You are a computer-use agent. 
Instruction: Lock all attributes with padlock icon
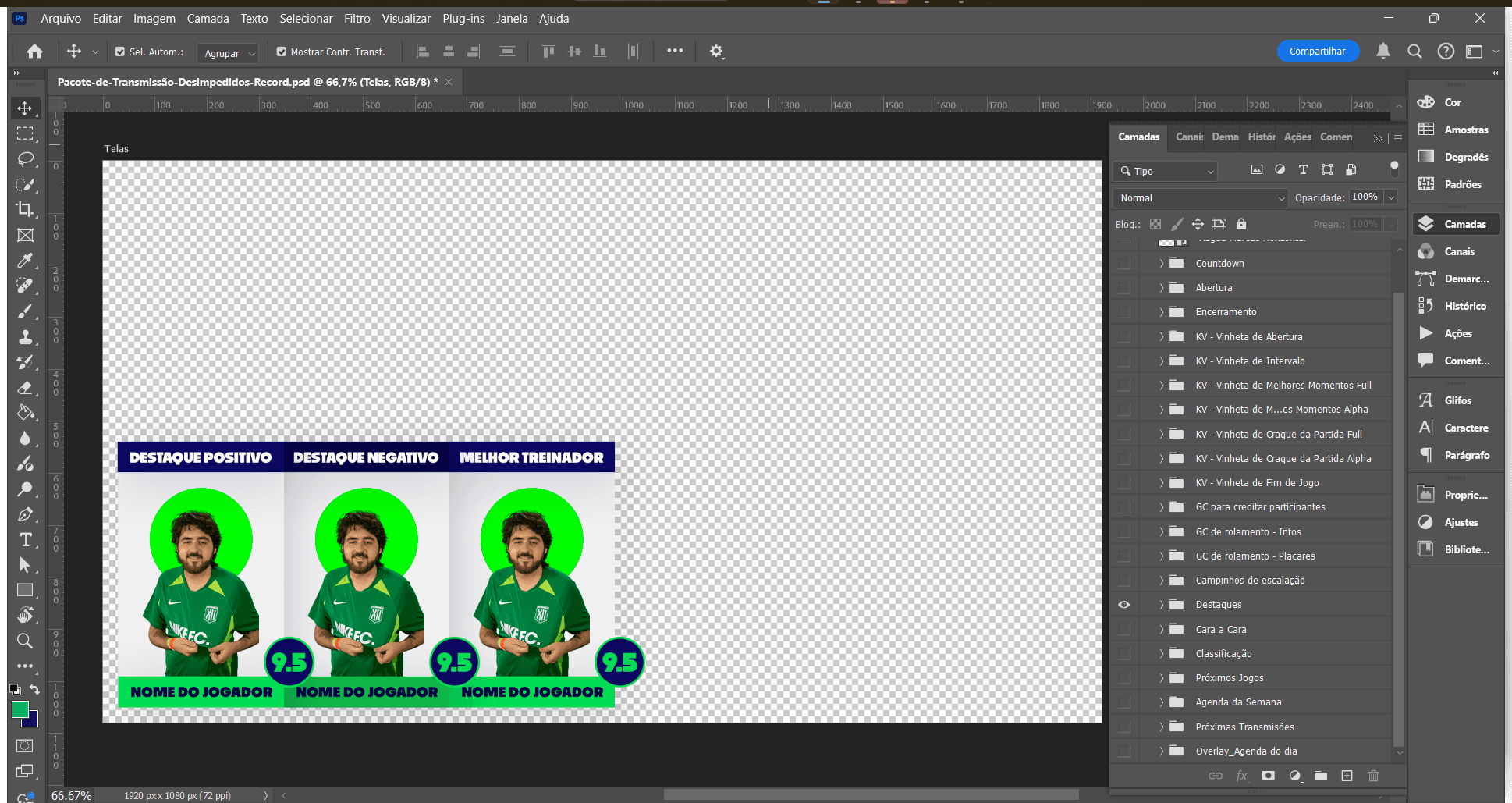point(1241,224)
